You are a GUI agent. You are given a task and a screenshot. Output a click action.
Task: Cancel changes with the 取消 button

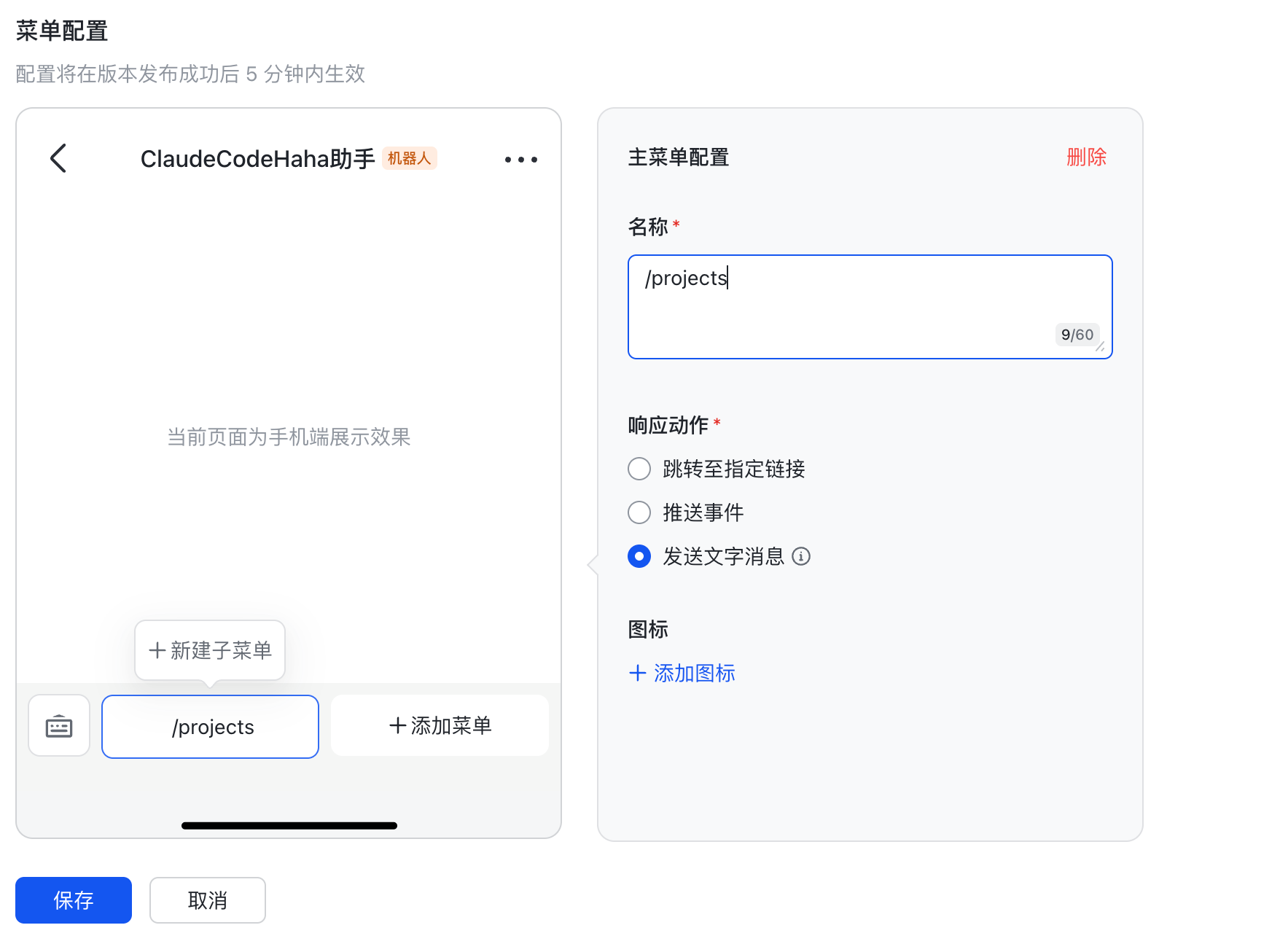coord(208,900)
